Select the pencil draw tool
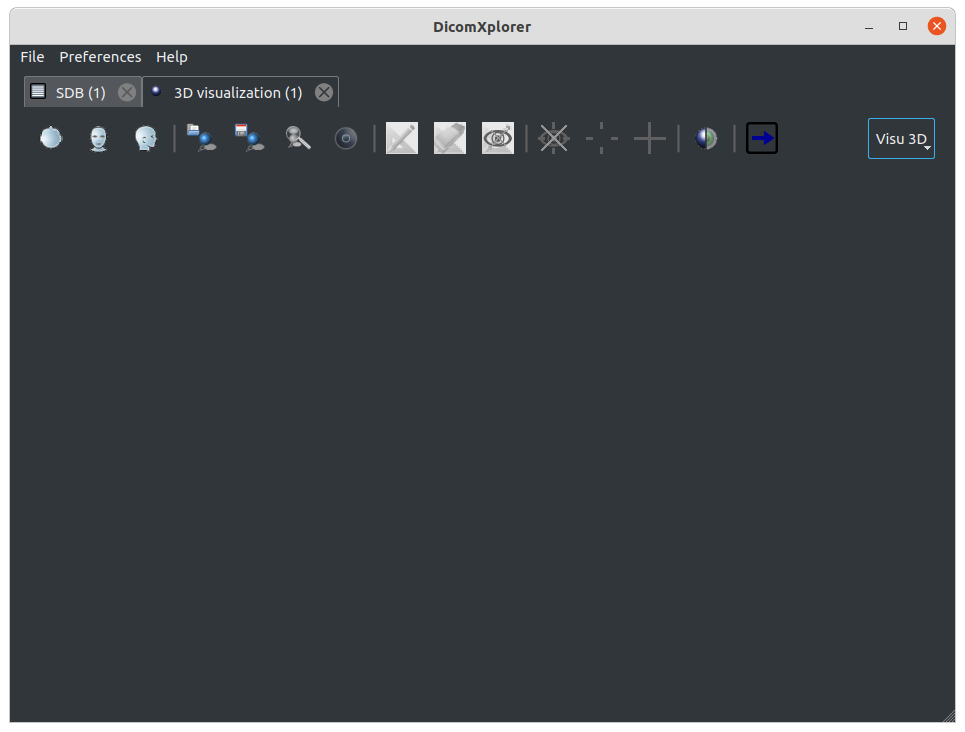The height and width of the screenshot is (732, 965). point(402,138)
